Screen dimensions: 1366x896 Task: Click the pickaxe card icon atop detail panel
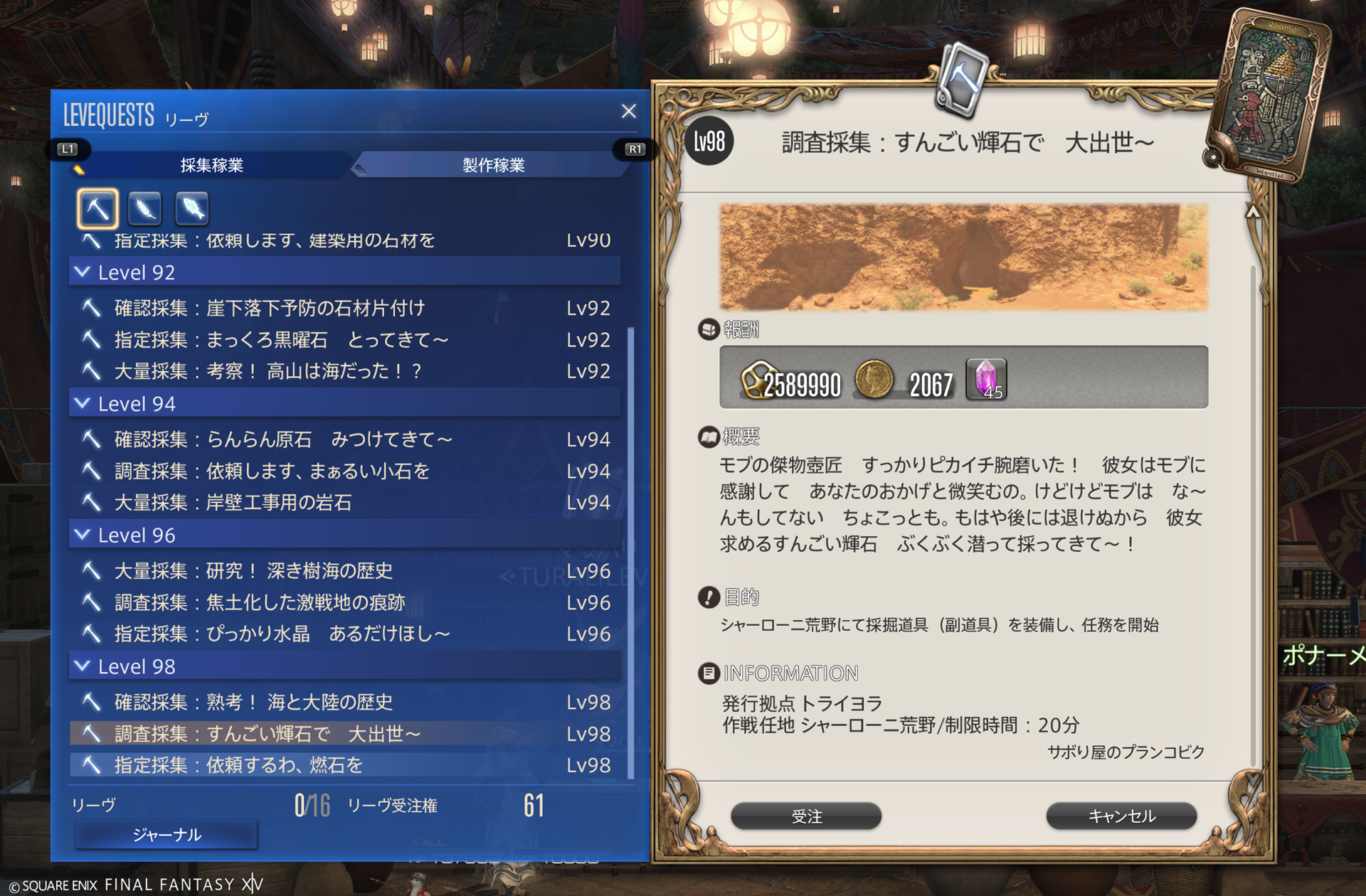click(x=961, y=80)
